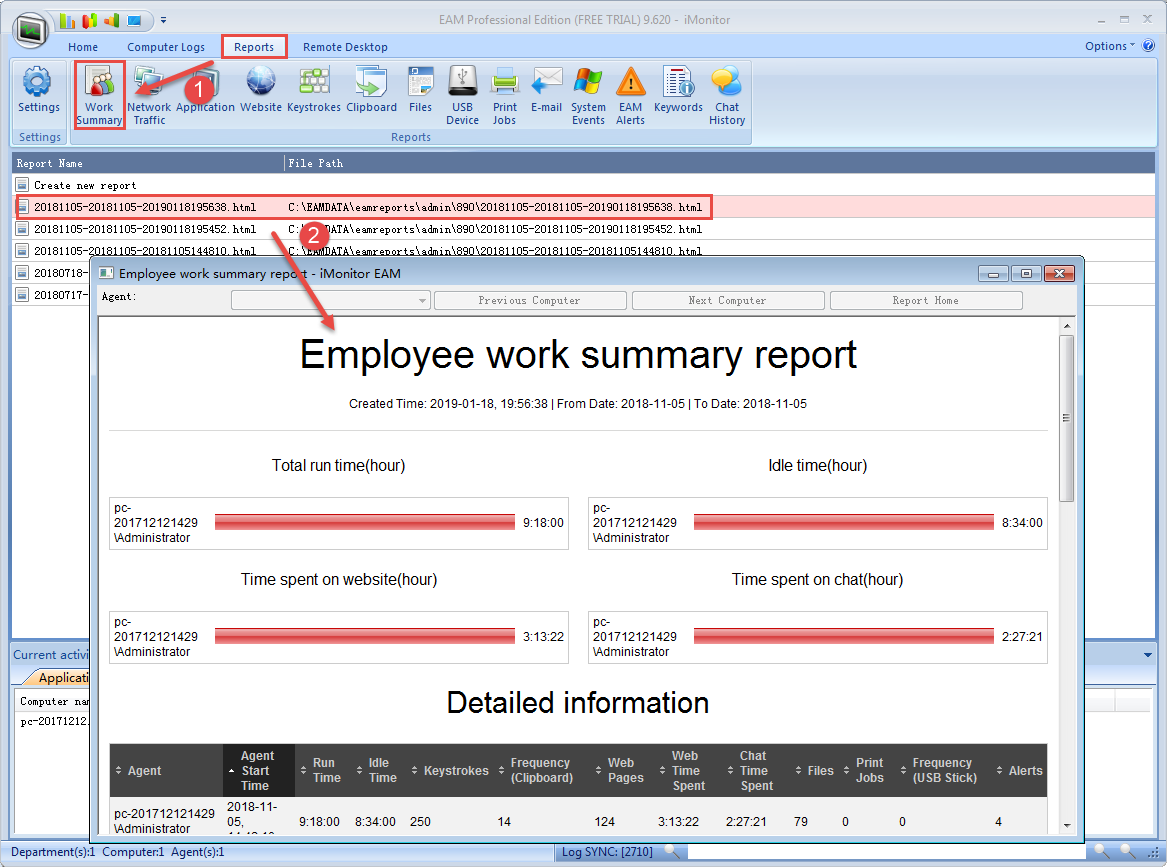Sort the table by Run Time
Viewport: 1167px width, 867px height.
click(321, 771)
